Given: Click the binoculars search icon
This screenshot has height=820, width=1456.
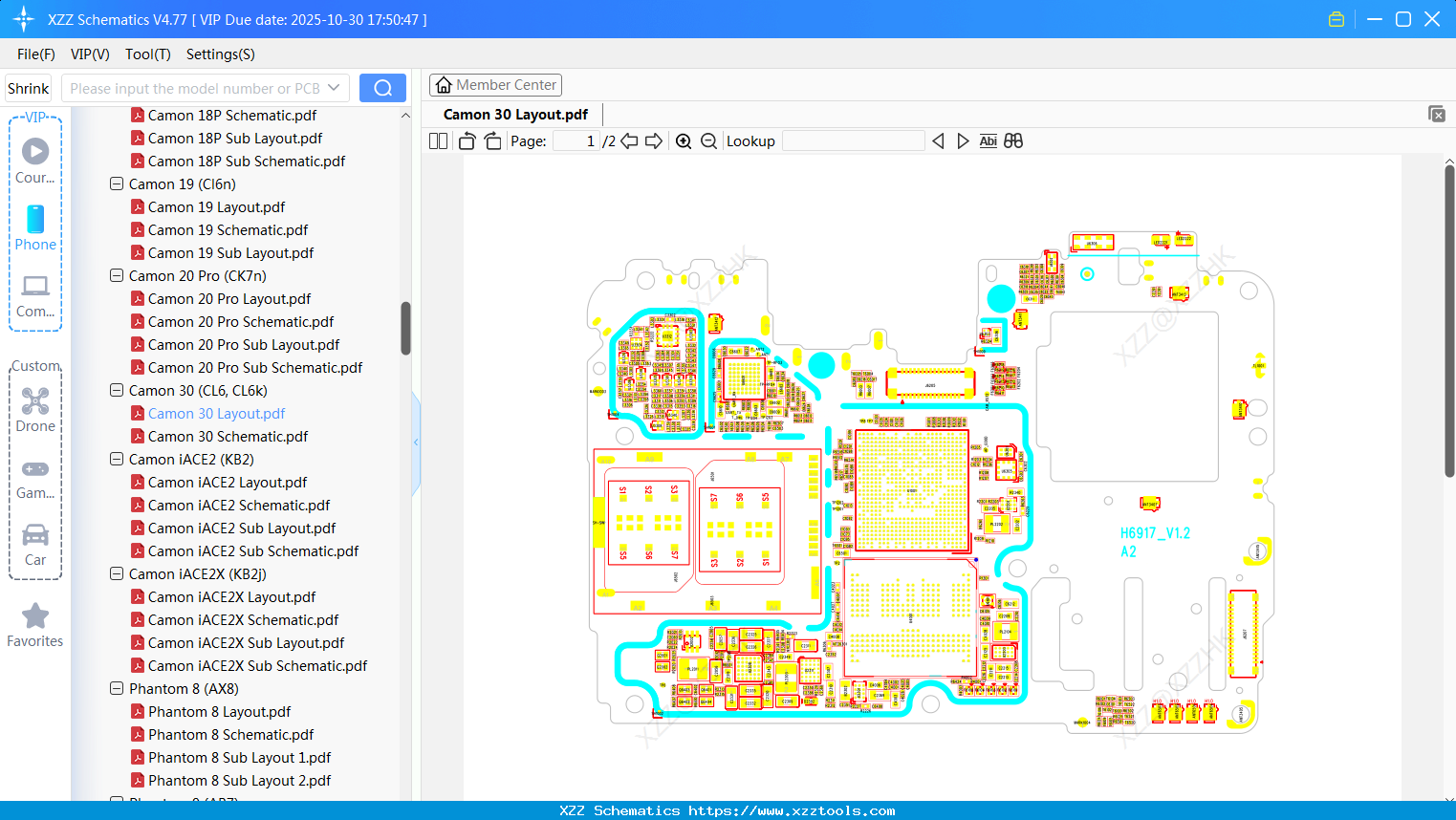Looking at the screenshot, I should point(1013,141).
